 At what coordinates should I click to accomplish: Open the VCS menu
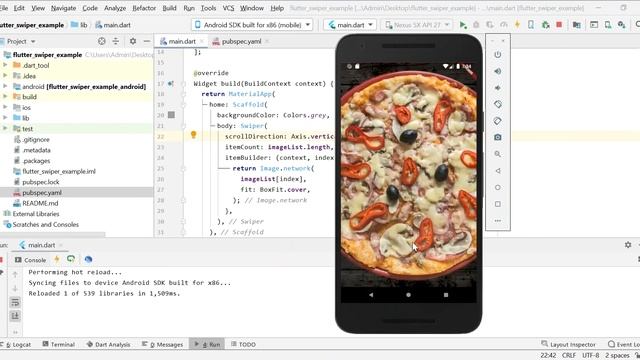click(x=228, y=8)
